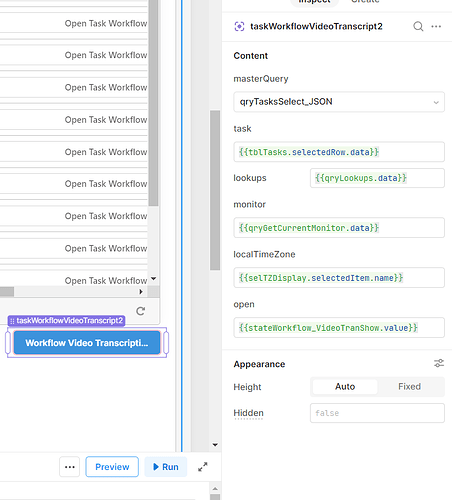Open the three-dot menu beside the component name
Screen dimensions: 452x500
pos(436,26)
